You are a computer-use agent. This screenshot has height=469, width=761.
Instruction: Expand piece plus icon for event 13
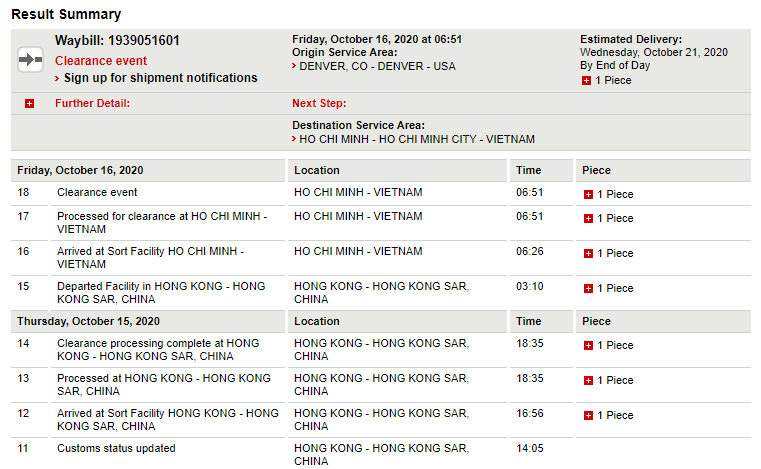point(588,380)
